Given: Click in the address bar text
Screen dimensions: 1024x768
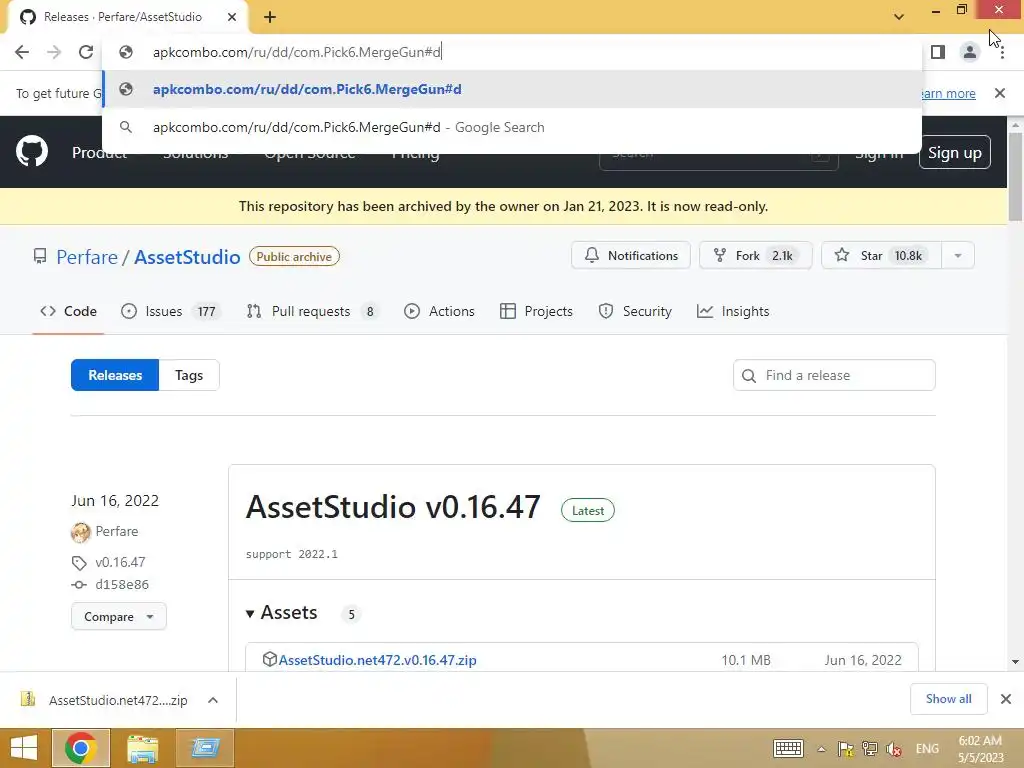Looking at the screenshot, I should 296,52.
